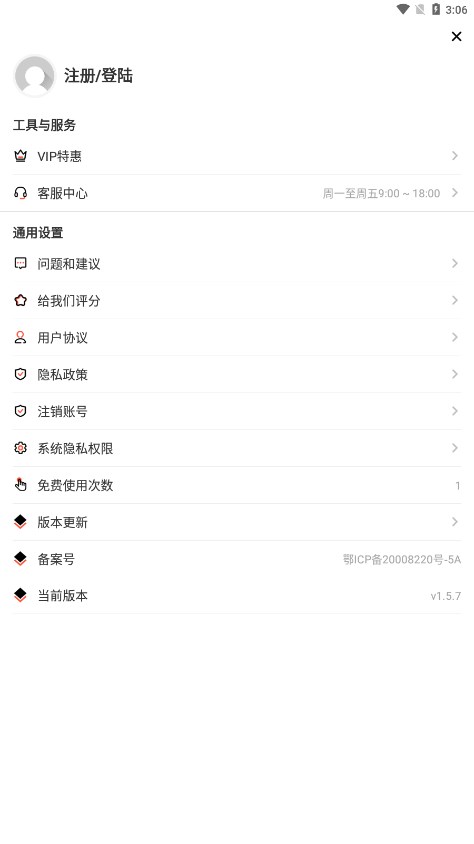Tap the headset icon for 客服中心
The width and height of the screenshot is (474, 844).
(20, 193)
